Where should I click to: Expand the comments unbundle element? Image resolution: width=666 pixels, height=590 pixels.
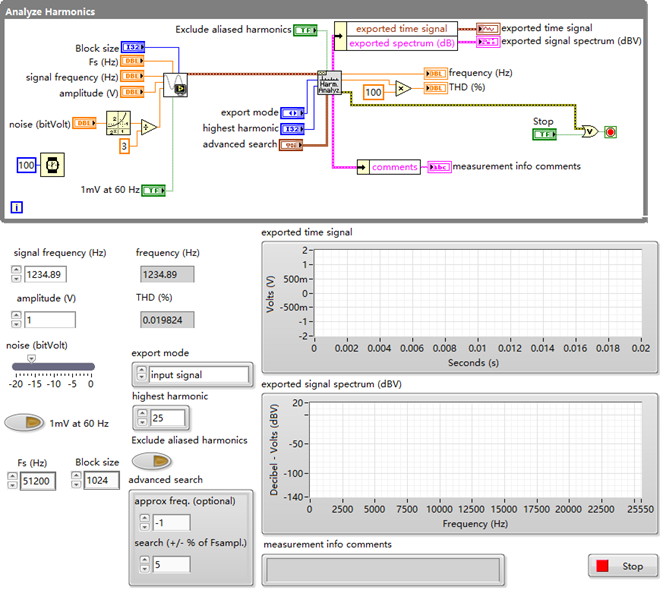tap(394, 167)
